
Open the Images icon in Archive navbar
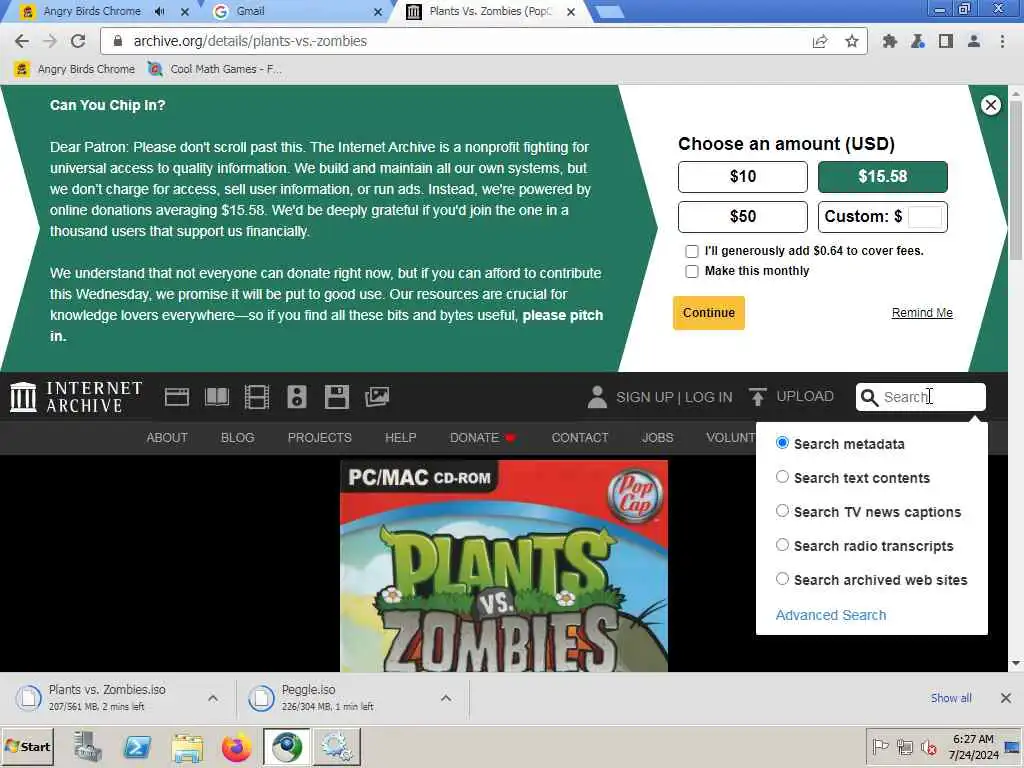coord(377,397)
